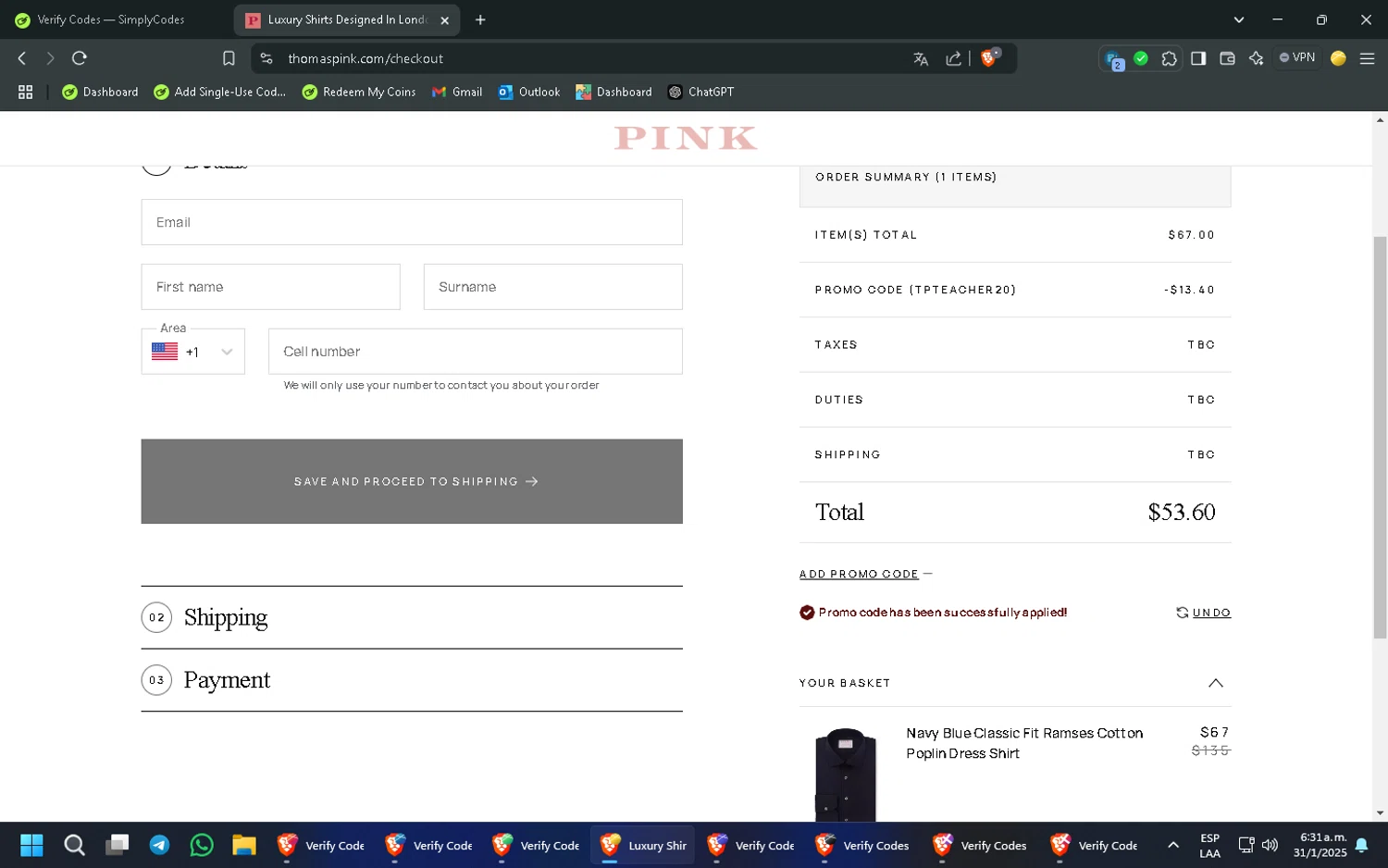Open Windows Start menu
The image size is (1388, 868).
pyautogui.click(x=31, y=845)
